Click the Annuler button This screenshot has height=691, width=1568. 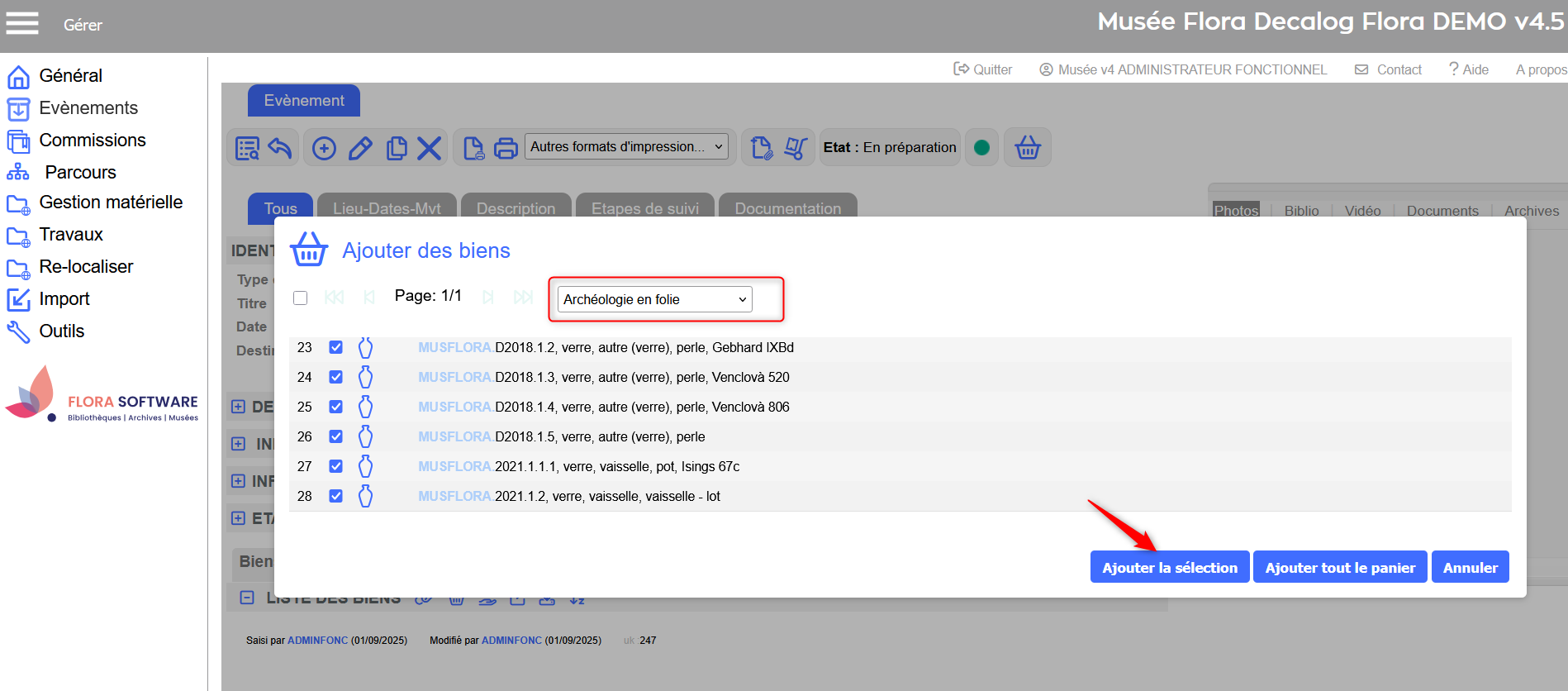pos(1470,567)
